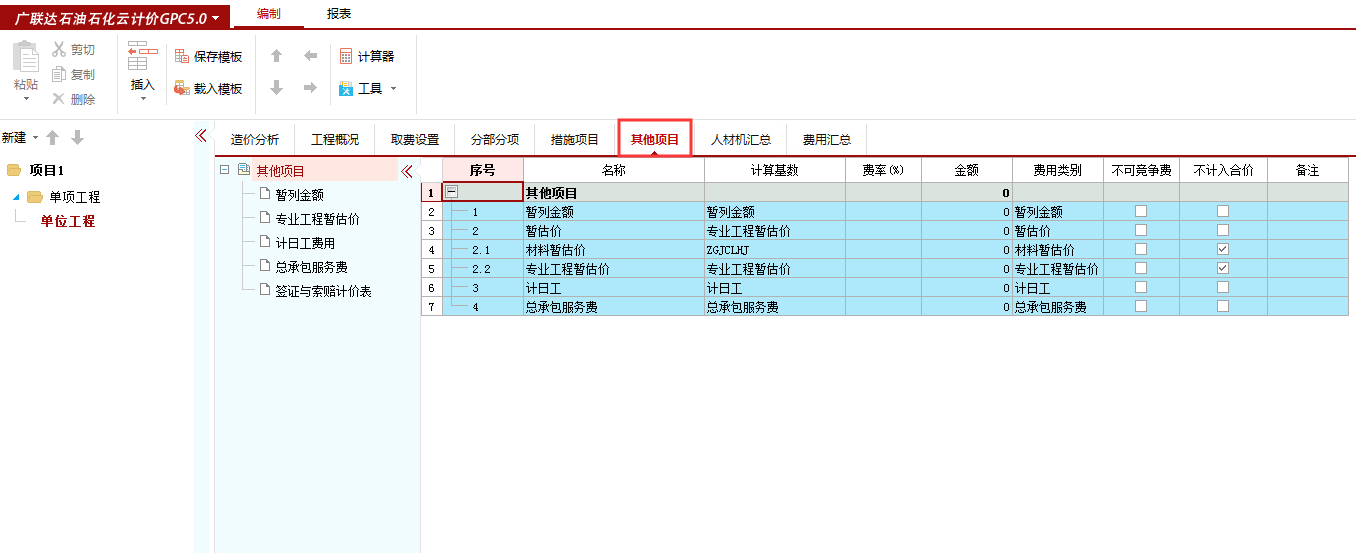1356x553 pixels.
Task: Click the 插入 insert icon
Action: coord(143,56)
